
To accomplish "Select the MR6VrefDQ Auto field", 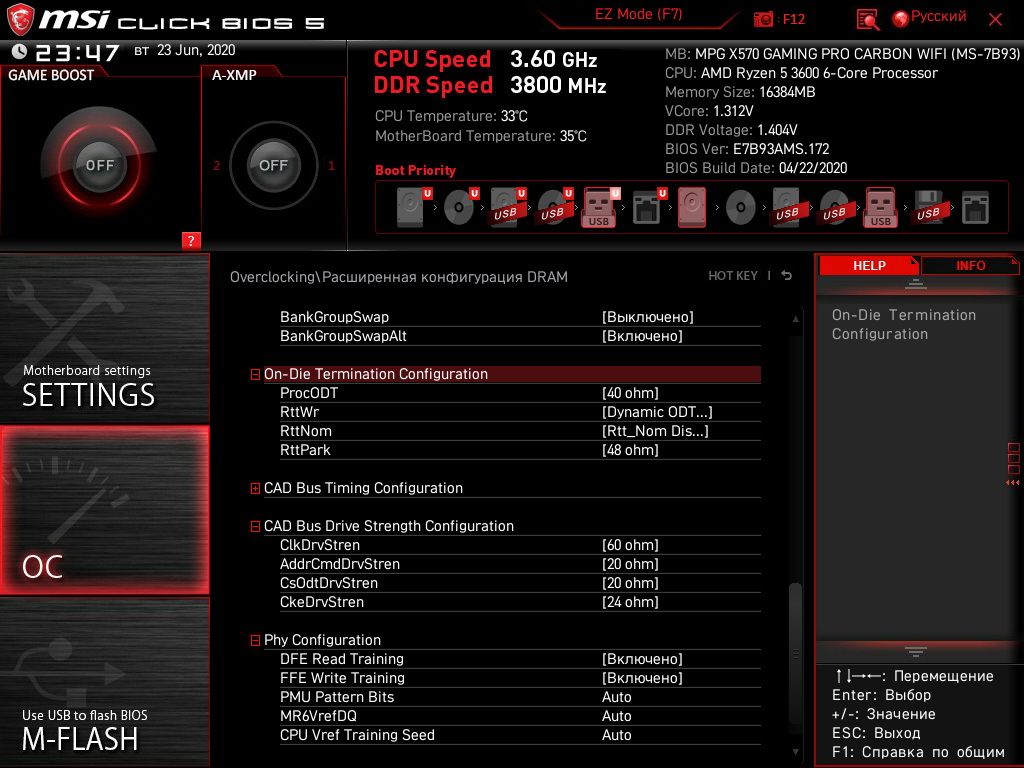I will pyautogui.click(x=616, y=716).
